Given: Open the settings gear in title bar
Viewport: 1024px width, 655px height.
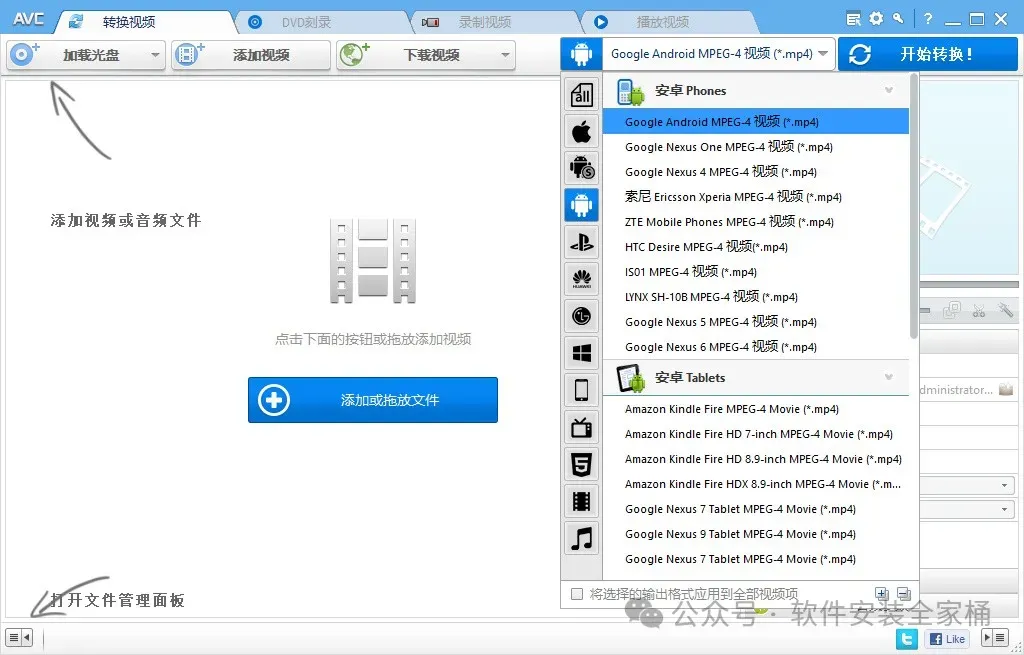Looking at the screenshot, I should [x=876, y=18].
